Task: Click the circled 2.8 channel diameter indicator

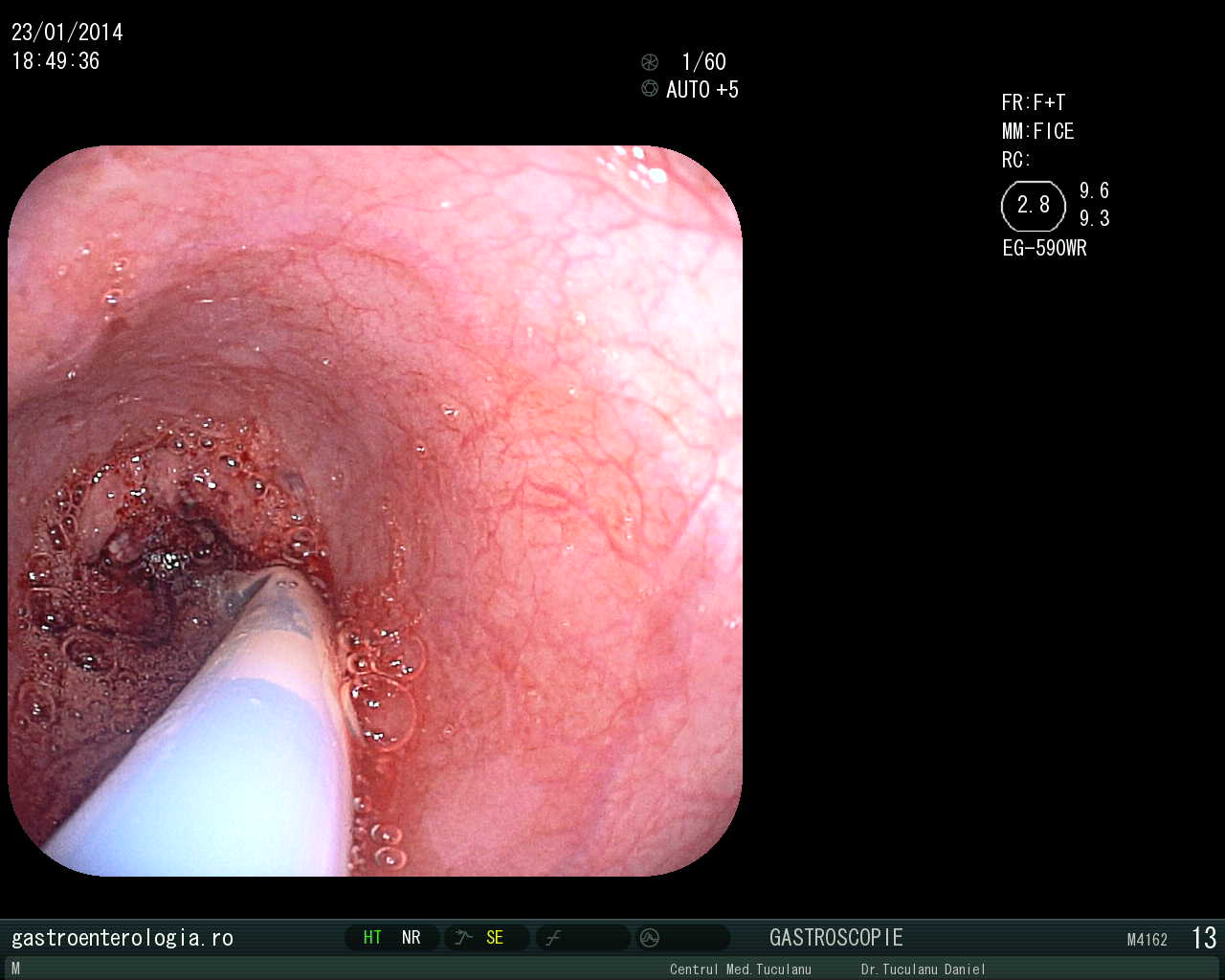Action: coord(1034,206)
